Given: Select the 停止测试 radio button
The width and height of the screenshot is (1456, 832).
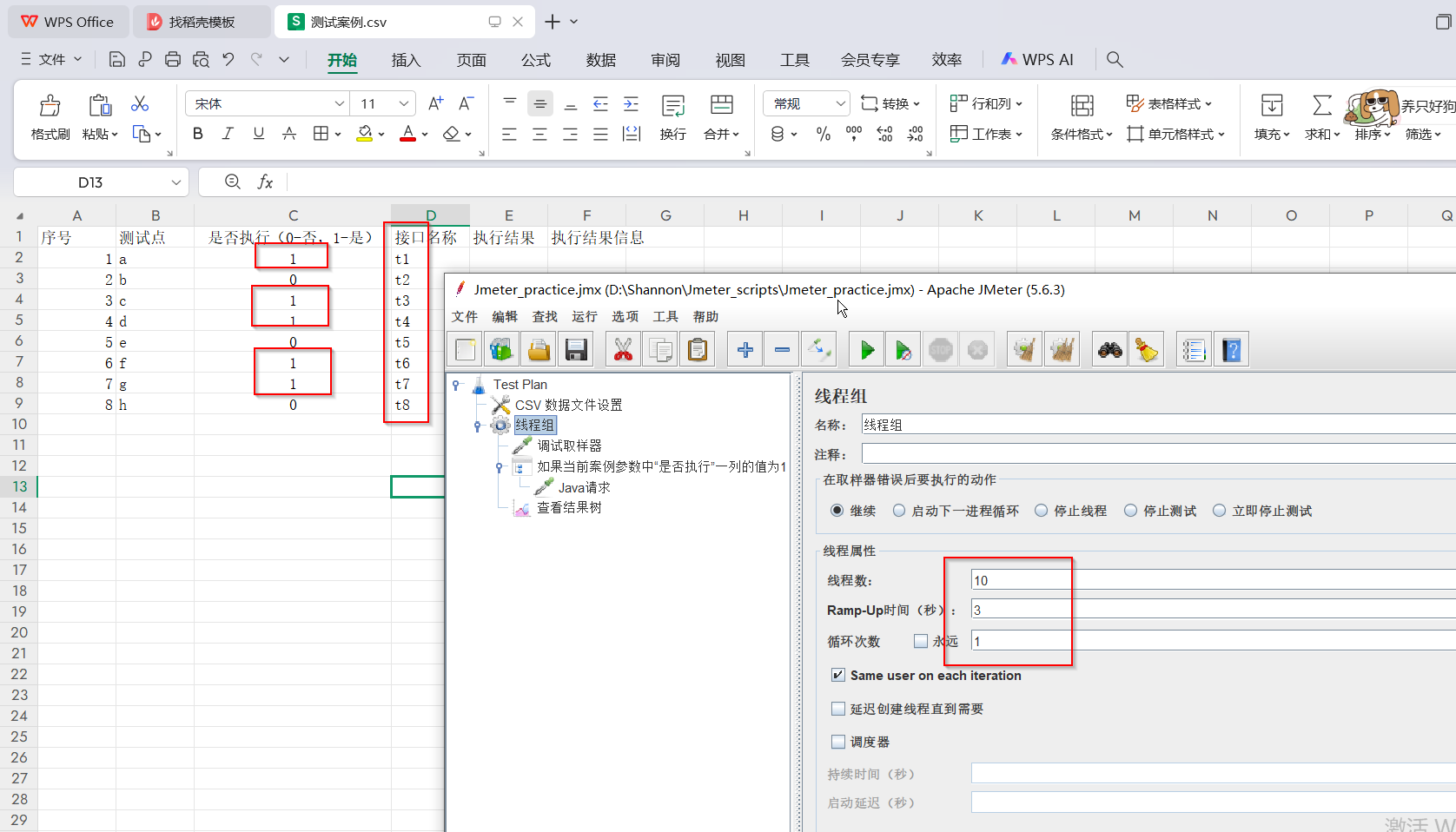Looking at the screenshot, I should pos(1130,511).
